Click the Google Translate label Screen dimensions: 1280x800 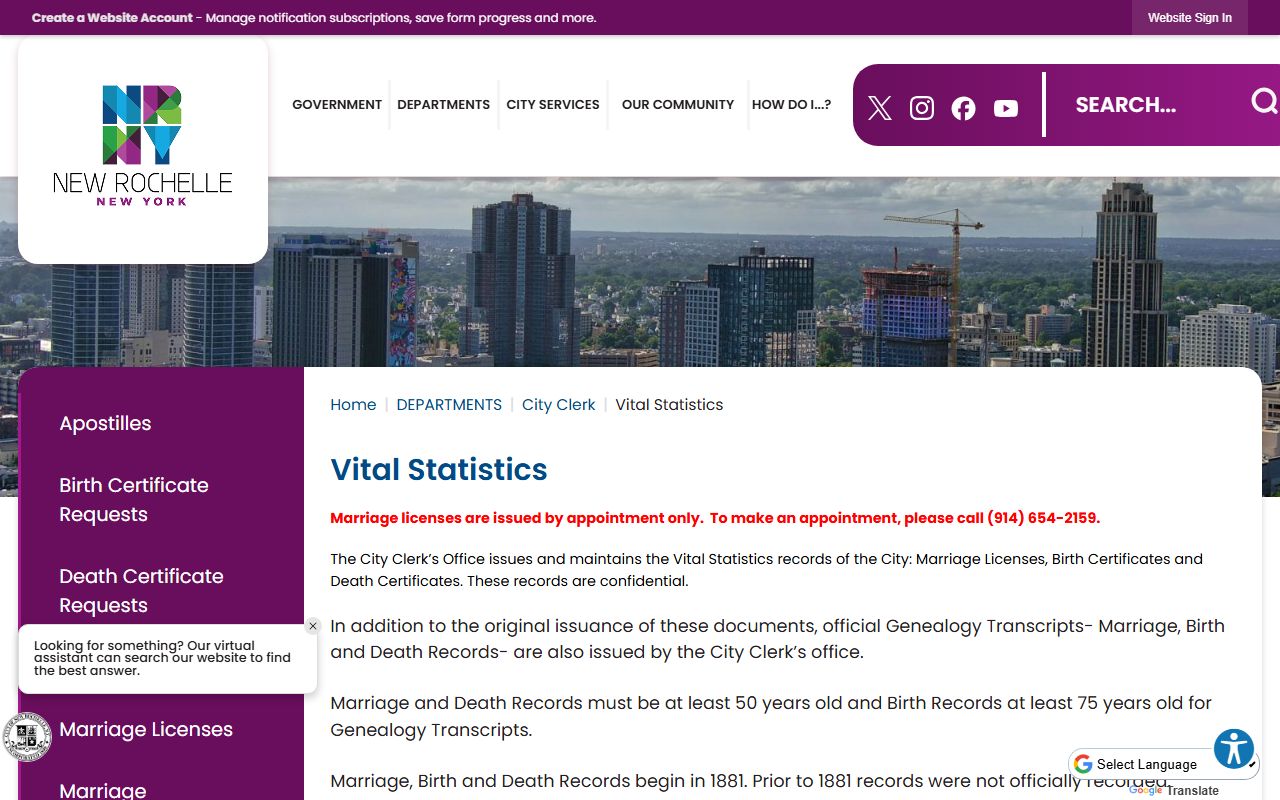[x=1174, y=791]
